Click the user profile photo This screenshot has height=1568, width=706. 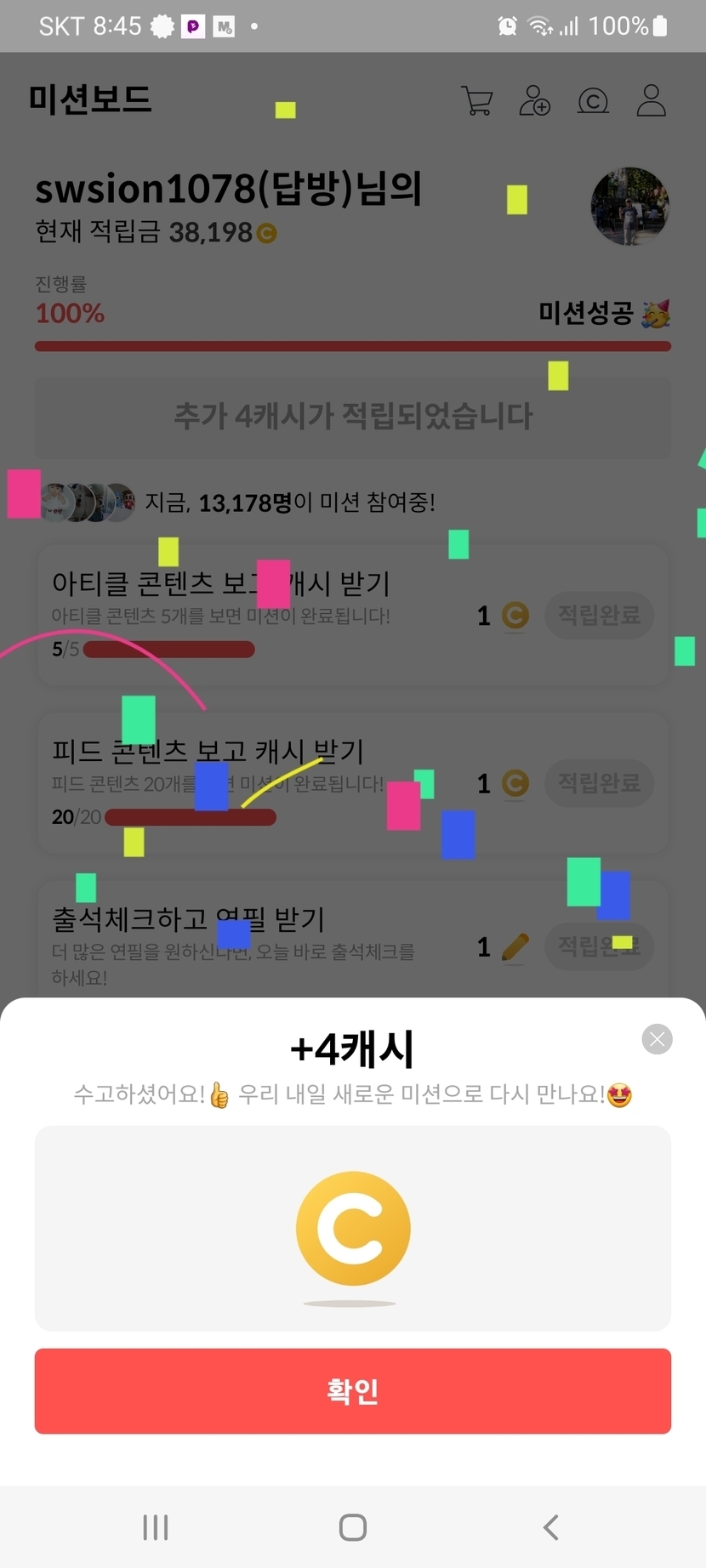[x=630, y=207]
